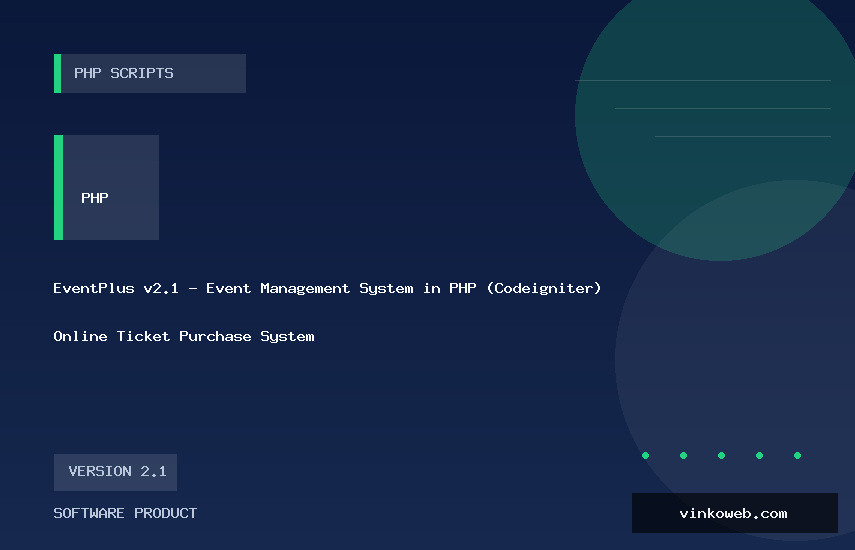The width and height of the screenshot is (855, 550).
Task: Open the vinkoweb.com link box
Action: (x=734, y=513)
